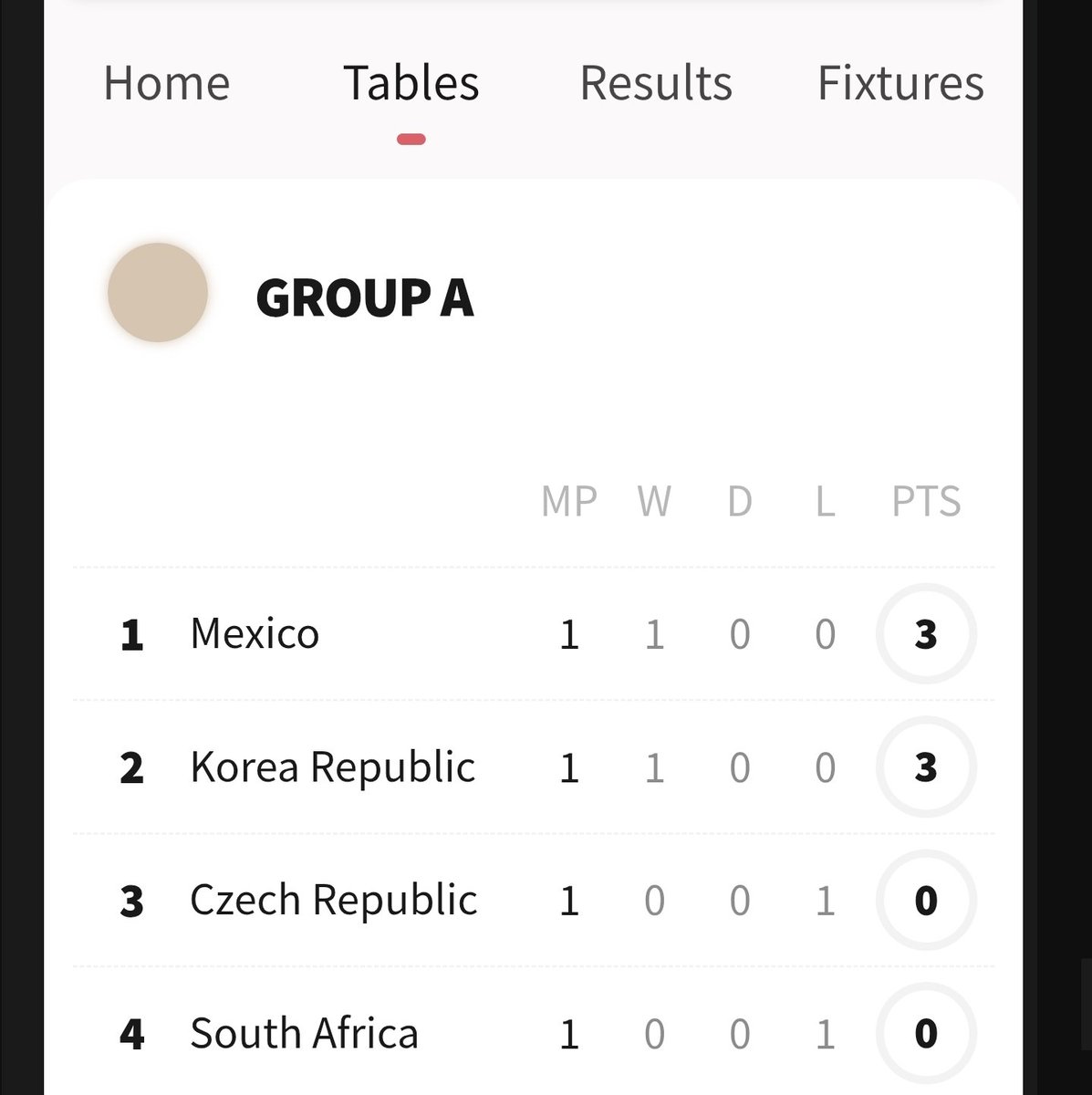Click the MP column header

pyautogui.click(x=569, y=502)
